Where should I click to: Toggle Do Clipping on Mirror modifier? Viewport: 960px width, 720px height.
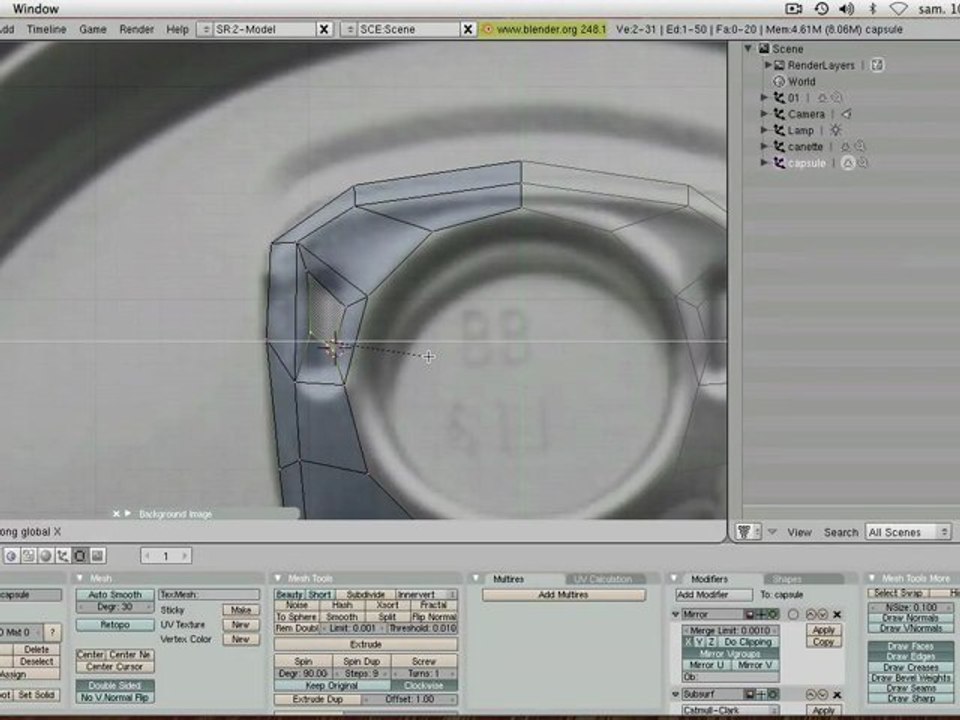748,642
